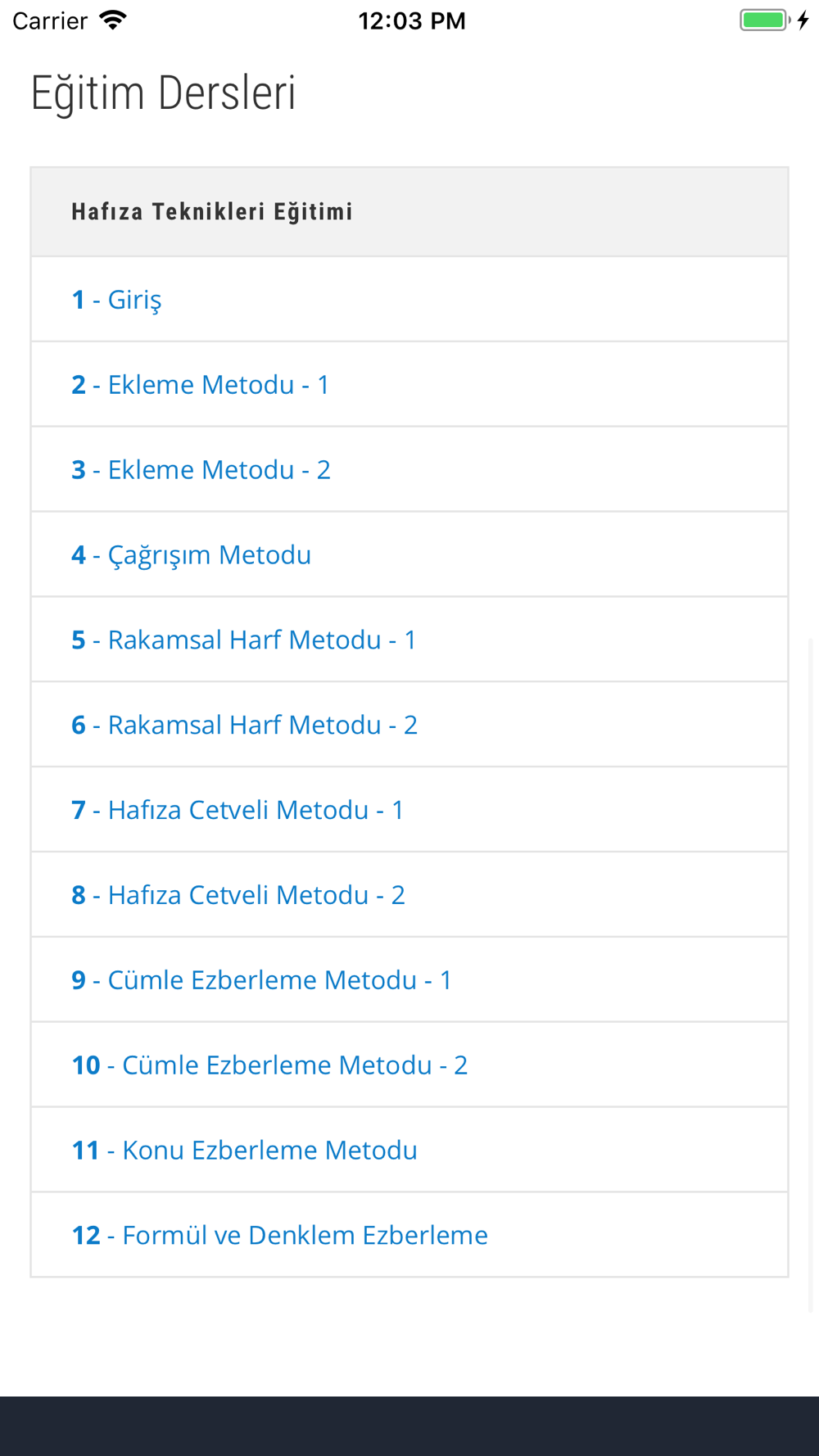The height and width of the screenshot is (1456, 819).
Task: Tap the battery indicator icon
Action: [765, 20]
